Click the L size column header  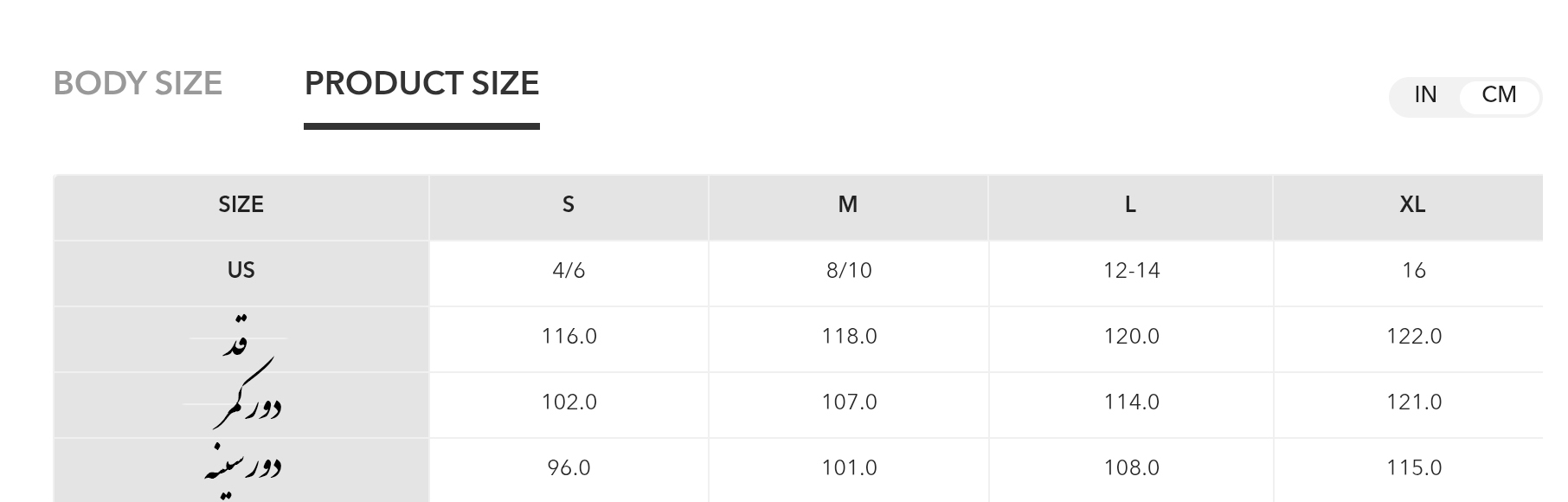1129,205
